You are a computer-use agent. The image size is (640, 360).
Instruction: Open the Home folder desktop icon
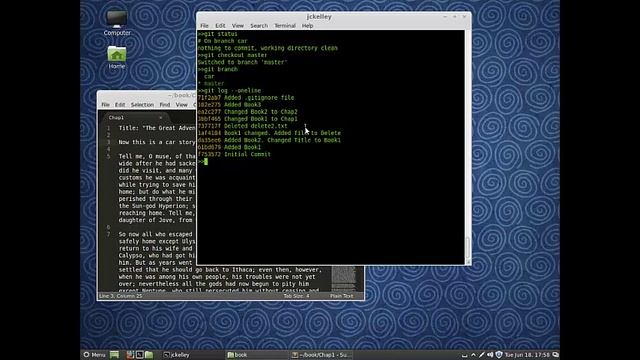point(117,57)
